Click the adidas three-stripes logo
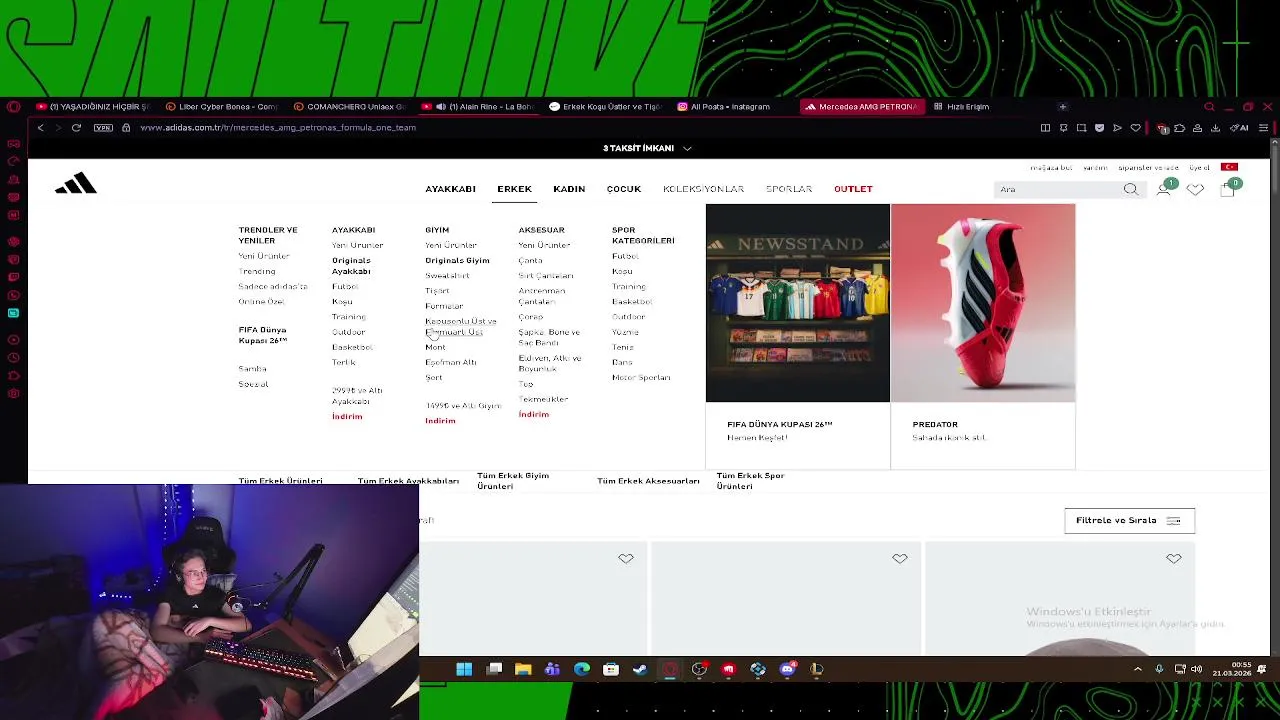Image resolution: width=1280 pixels, height=720 pixels. tap(76, 183)
